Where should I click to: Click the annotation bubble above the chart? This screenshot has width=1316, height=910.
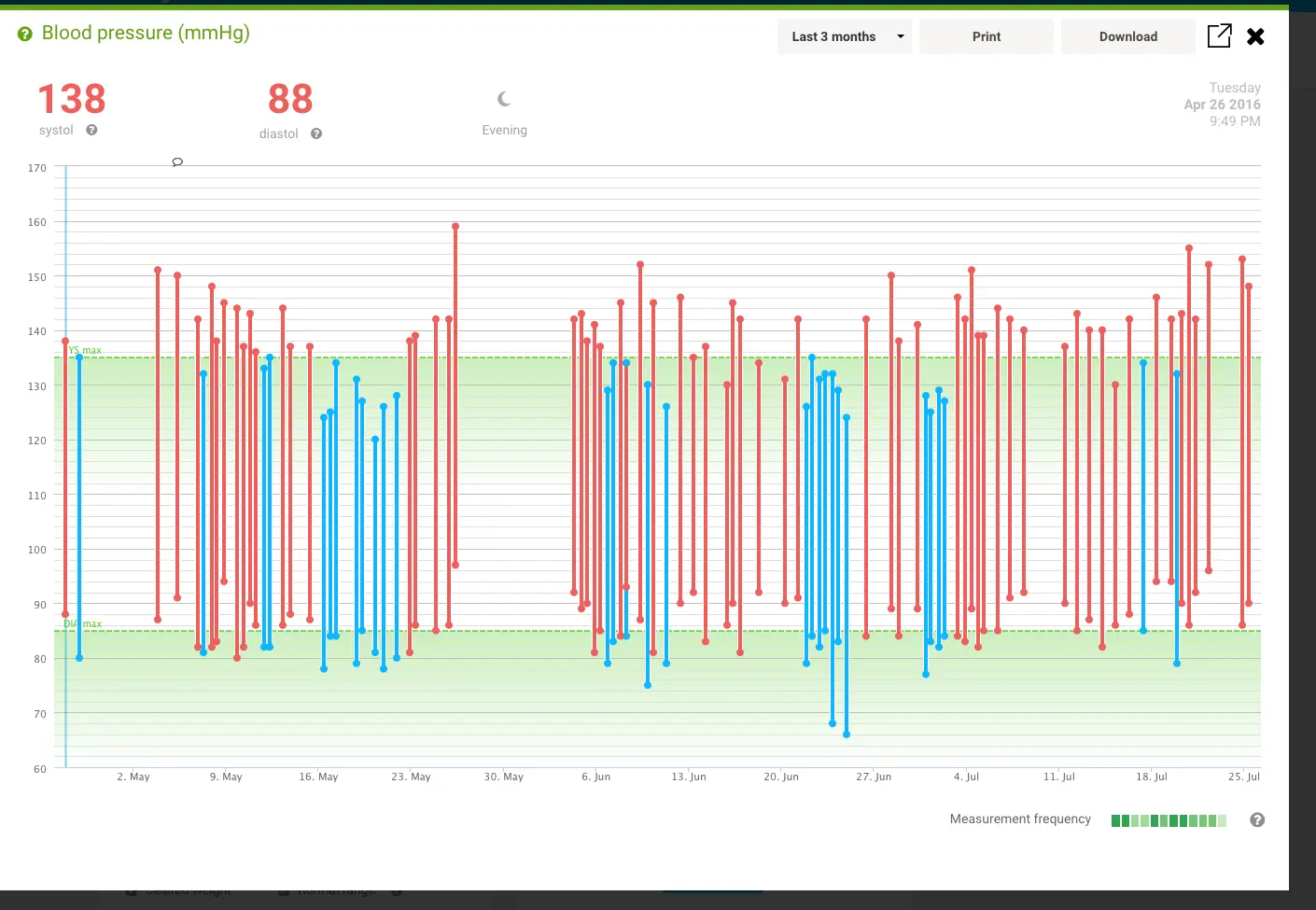pyautogui.click(x=177, y=161)
